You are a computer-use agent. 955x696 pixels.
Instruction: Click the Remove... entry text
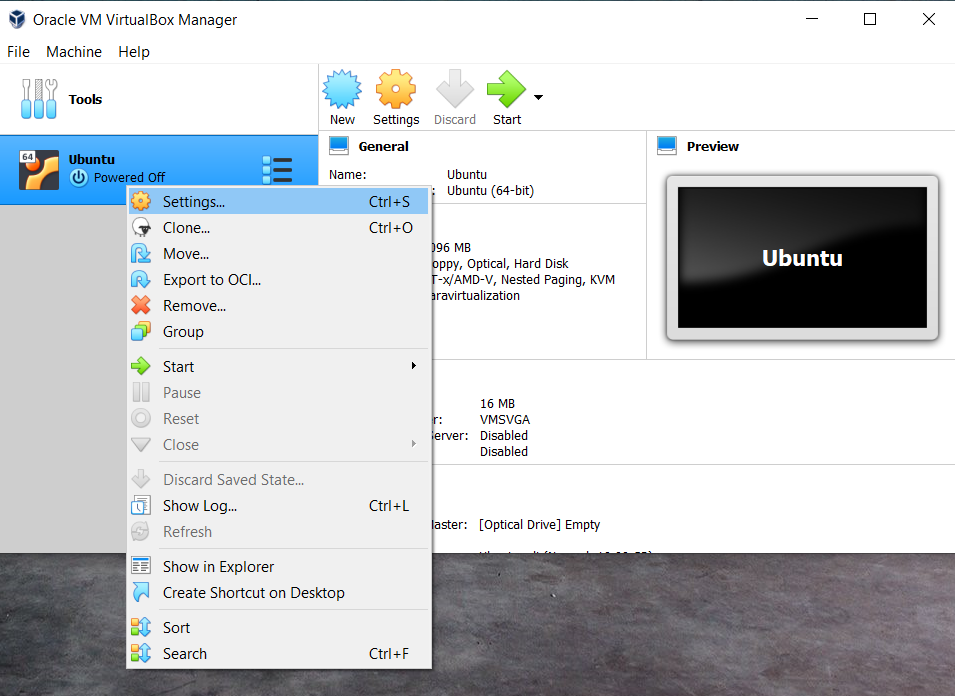194,306
